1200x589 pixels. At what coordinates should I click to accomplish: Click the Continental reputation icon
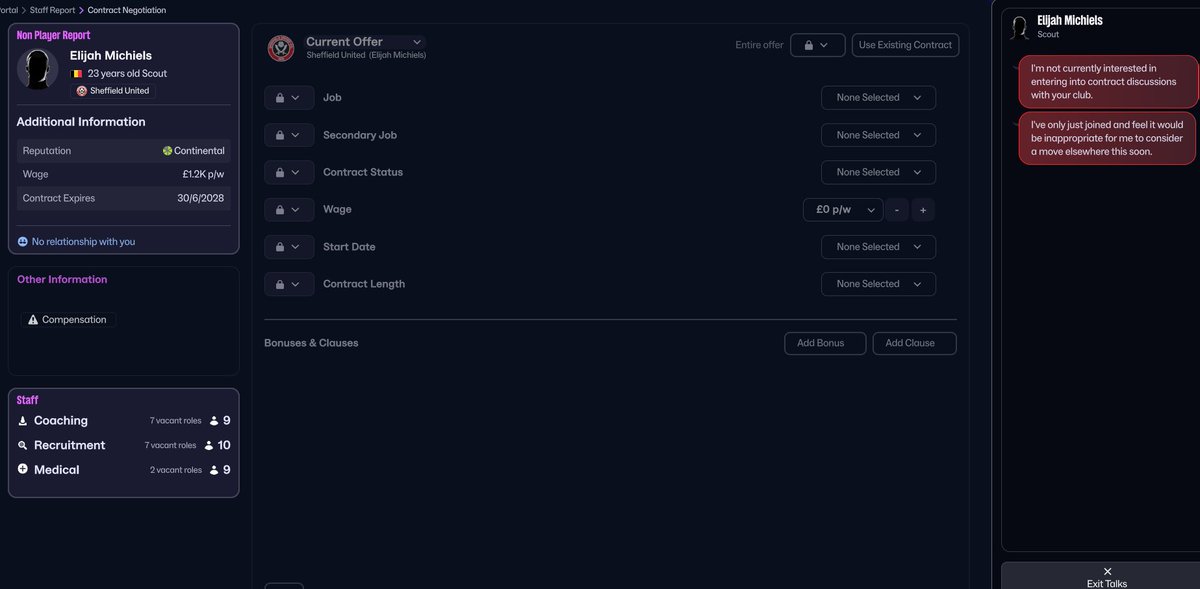tap(167, 151)
